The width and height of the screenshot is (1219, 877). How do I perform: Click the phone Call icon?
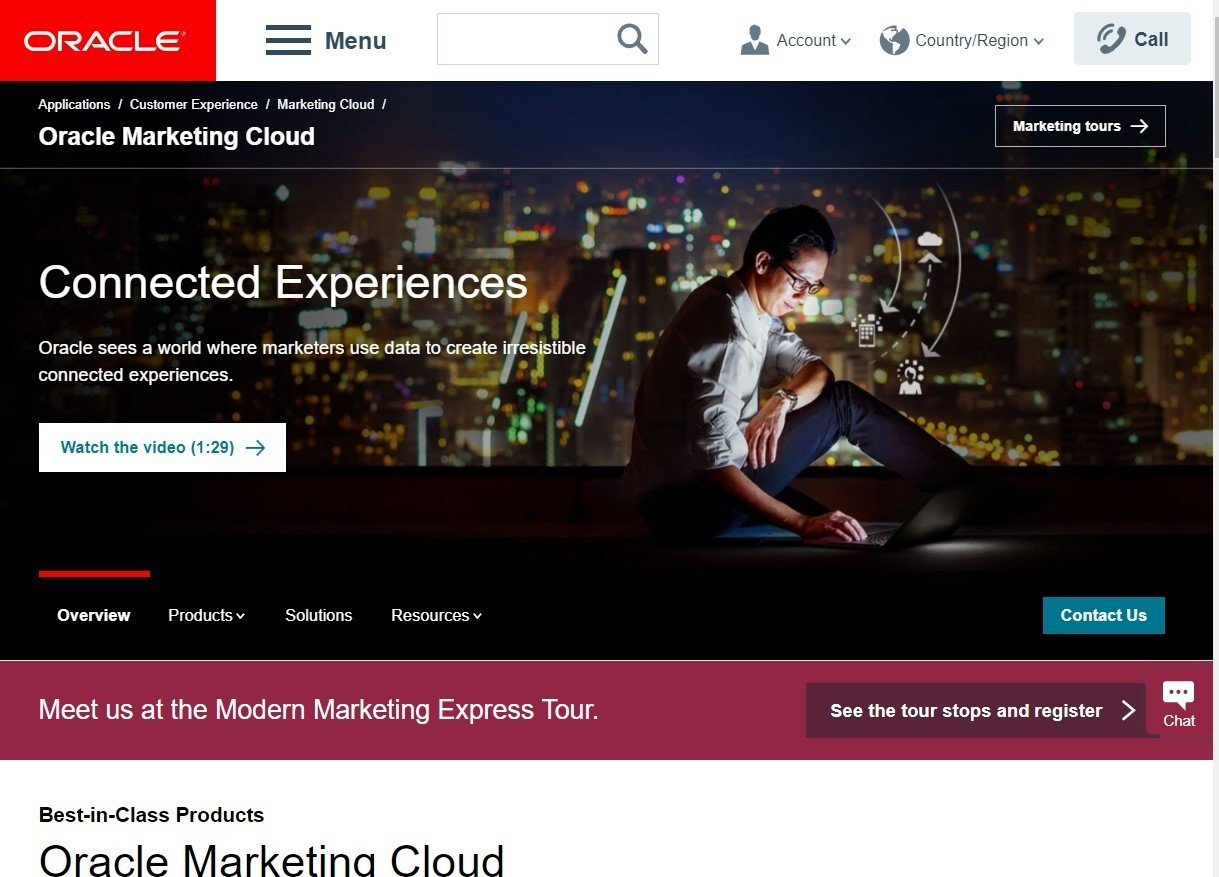(x=1110, y=39)
